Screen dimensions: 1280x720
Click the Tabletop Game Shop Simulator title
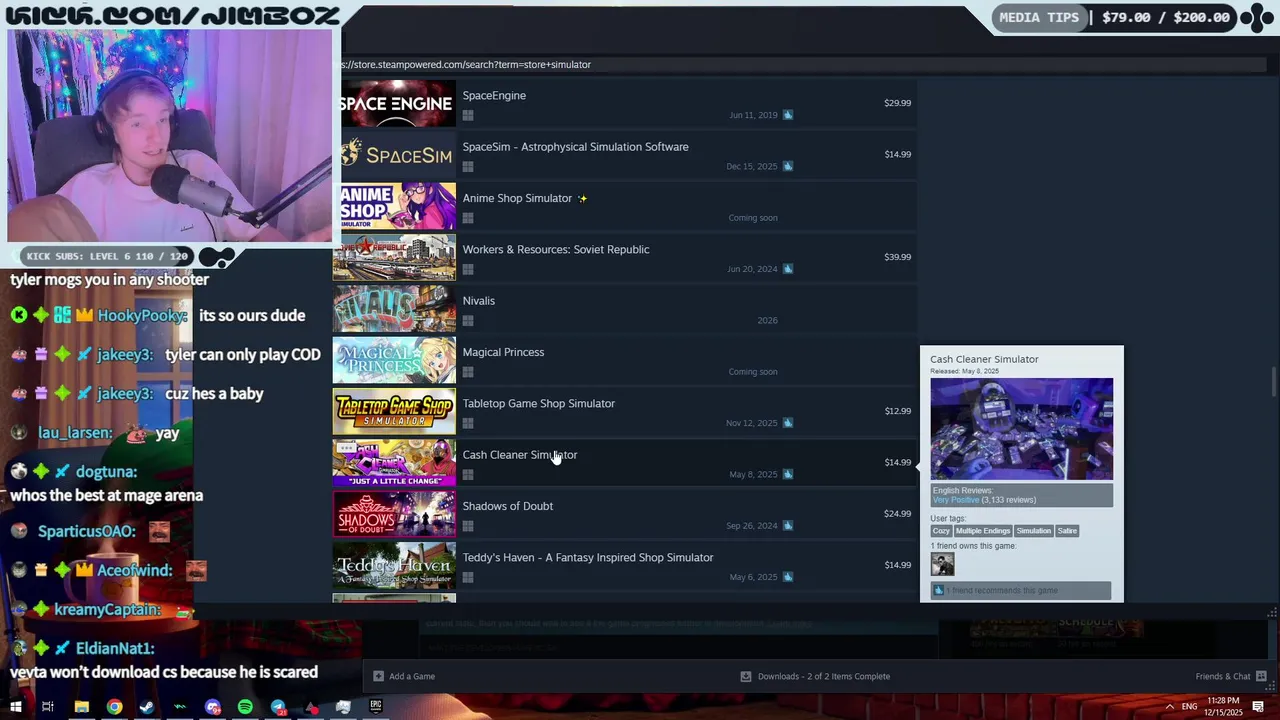pyautogui.click(x=538, y=403)
